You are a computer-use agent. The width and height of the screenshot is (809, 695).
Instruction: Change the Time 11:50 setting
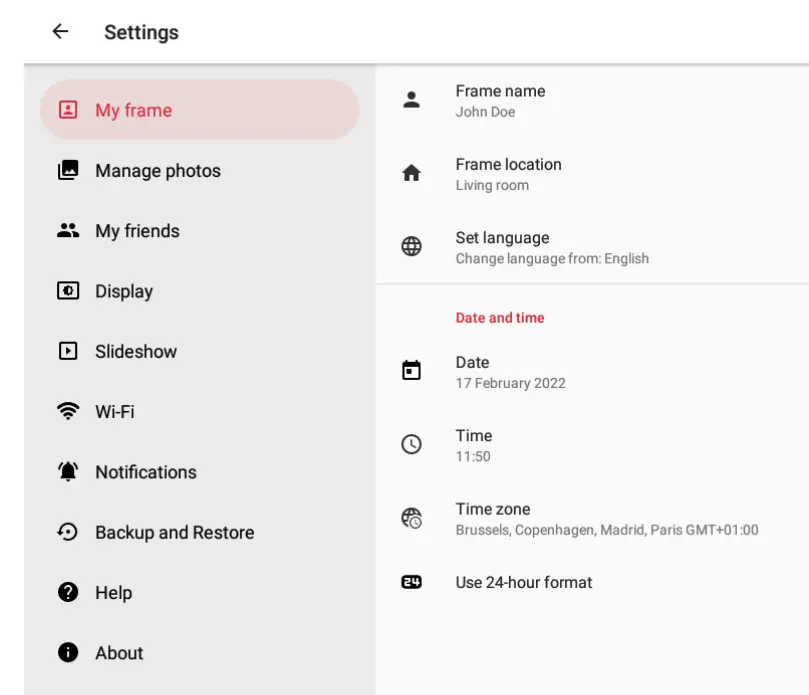coord(474,445)
